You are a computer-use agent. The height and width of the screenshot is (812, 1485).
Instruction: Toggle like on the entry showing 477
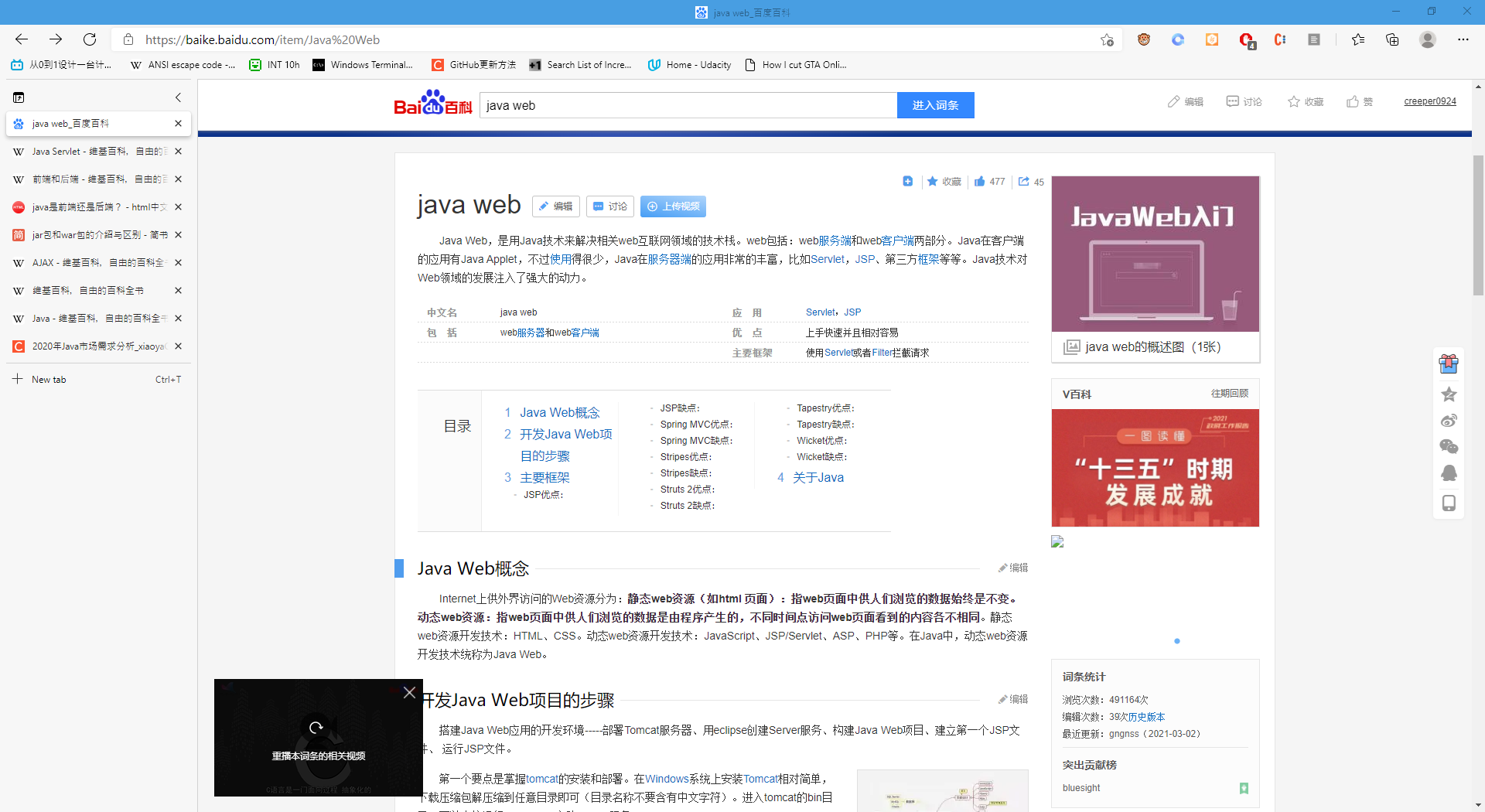click(989, 181)
